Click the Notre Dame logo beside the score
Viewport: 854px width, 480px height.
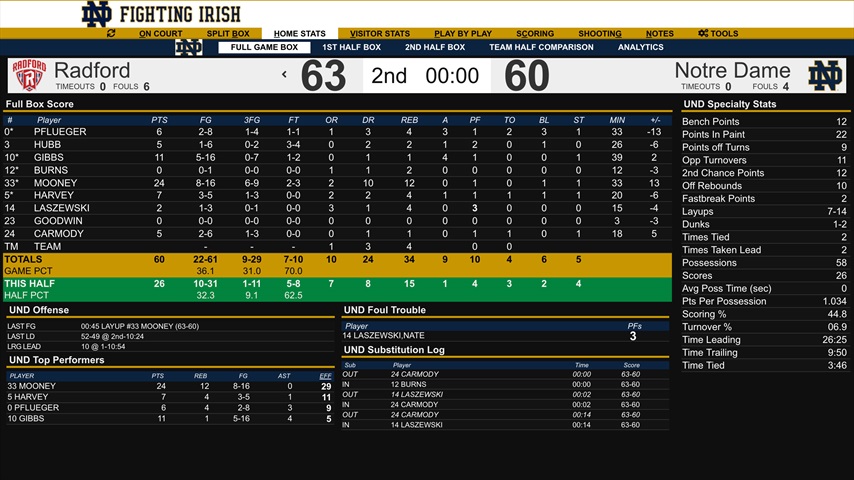(825, 76)
